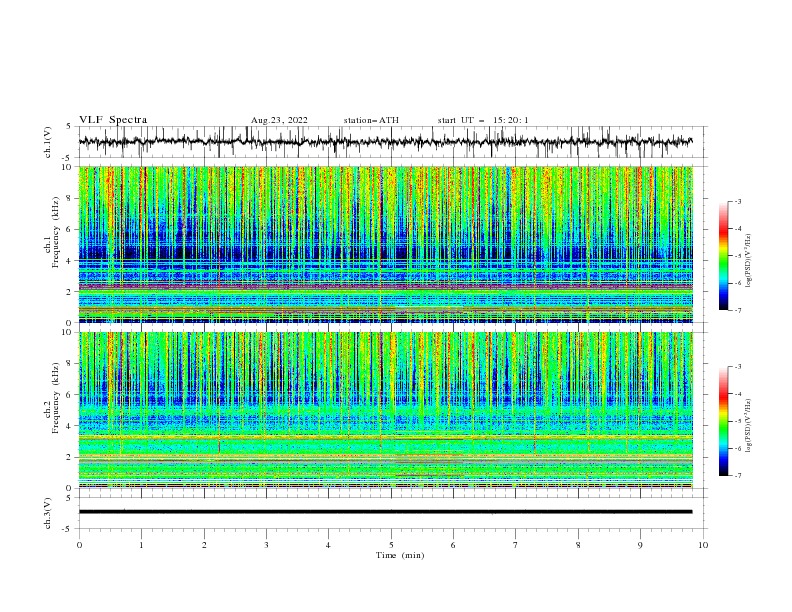
Task: Click the ch.2 frequency tick label "8"
Action: click(x=71, y=364)
